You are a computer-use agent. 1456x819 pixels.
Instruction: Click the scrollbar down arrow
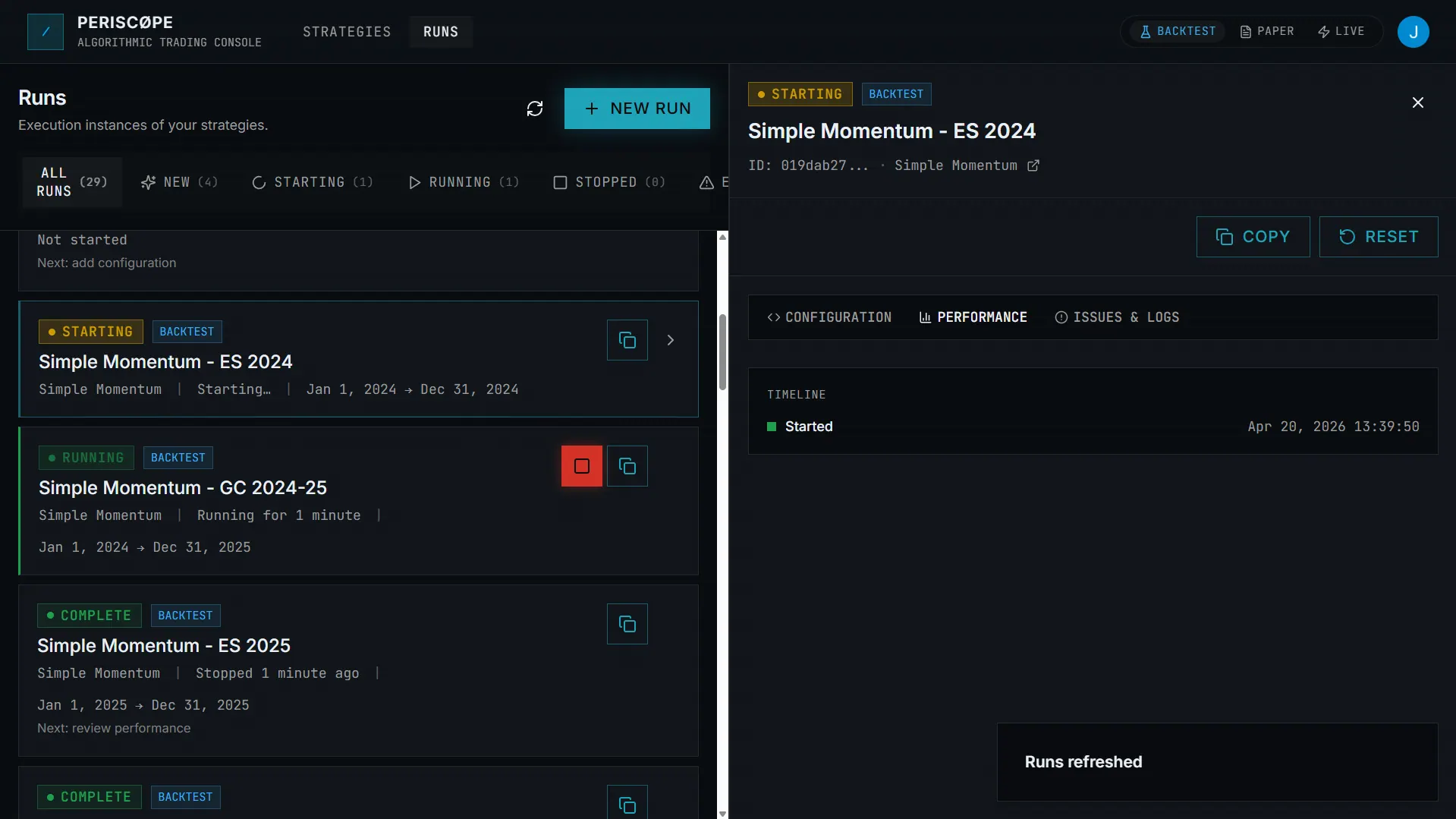pyautogui.click(x=722, y=814)
